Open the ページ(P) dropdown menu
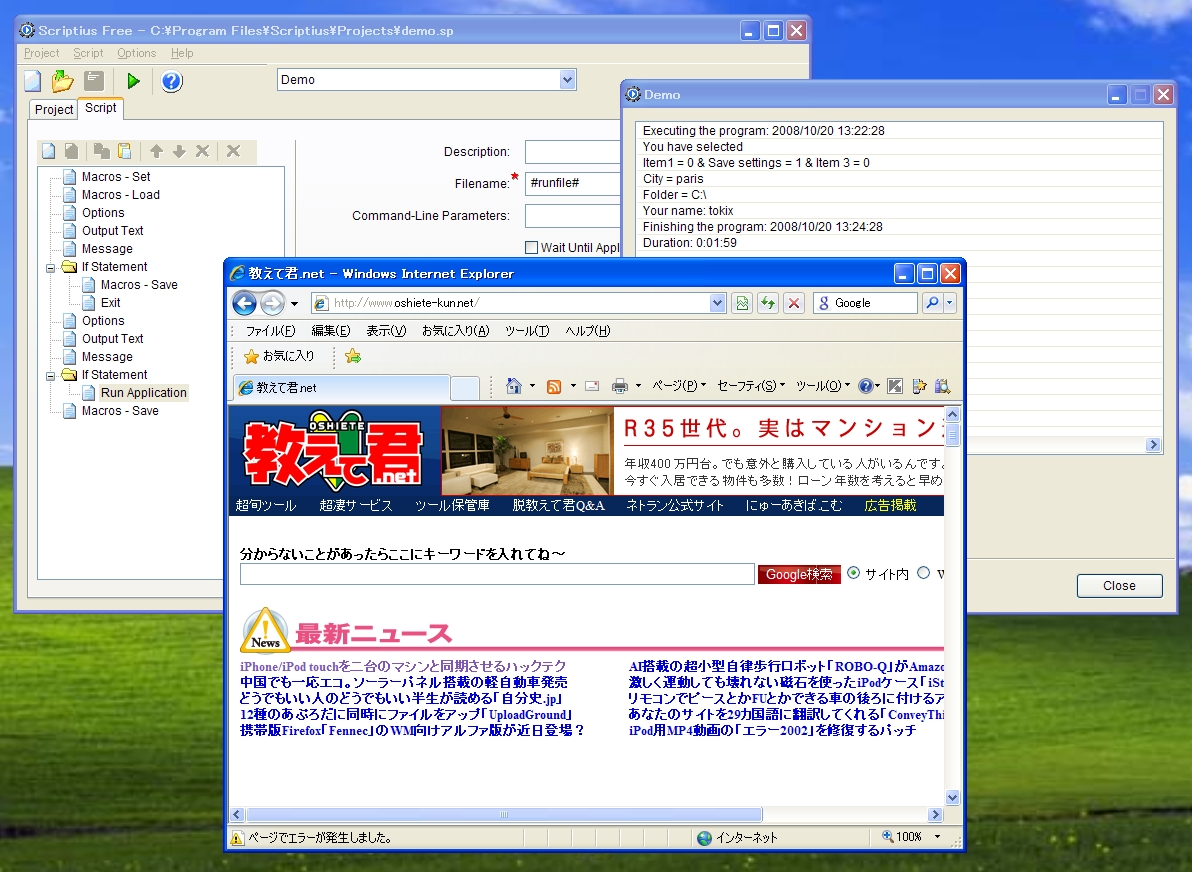 679,386
